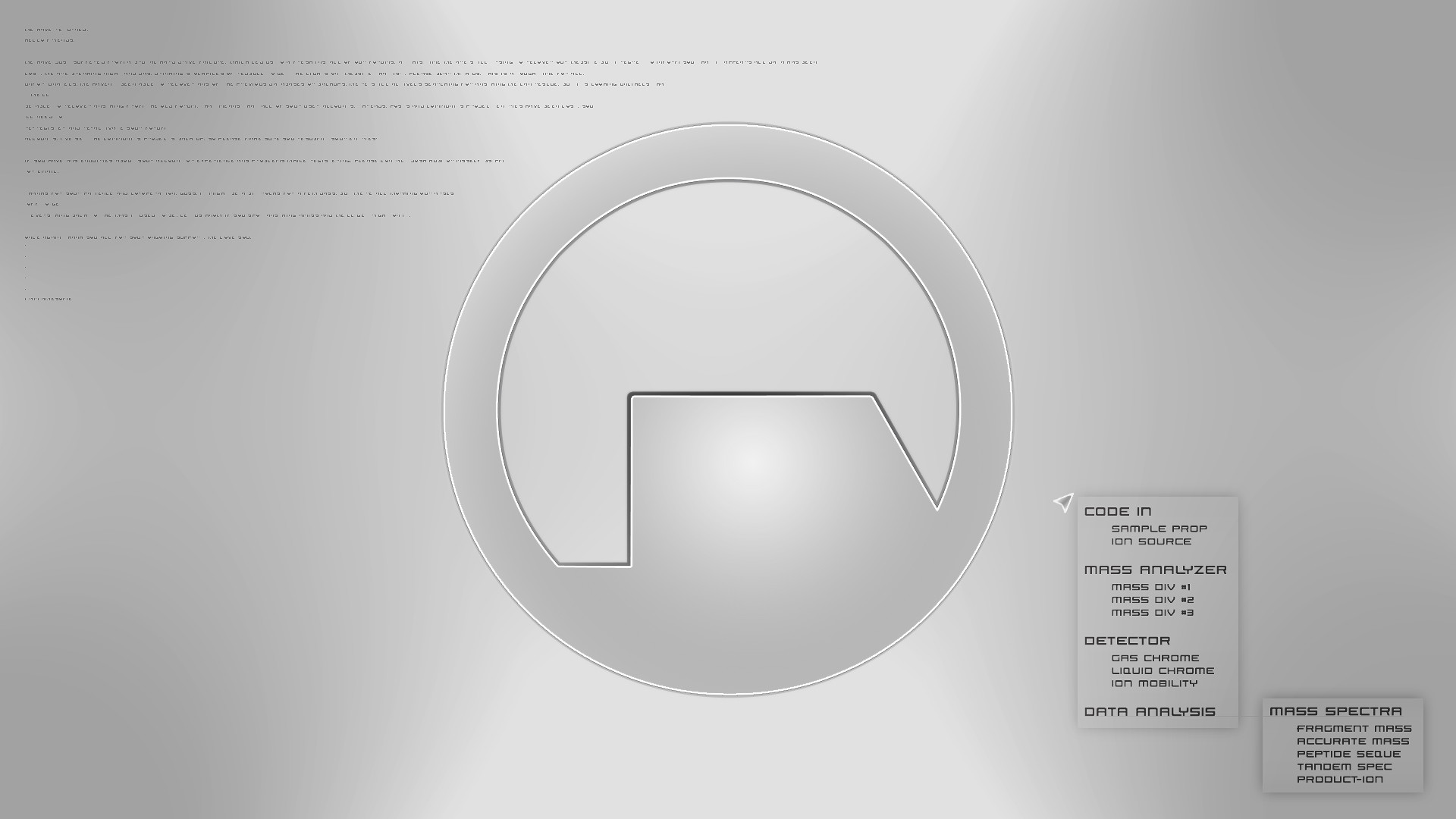Image resolution: width=1456 pixels, height=819 pixels.
Task: Toggle the Ion Mobility detector option
Action: coord(1155,682)
